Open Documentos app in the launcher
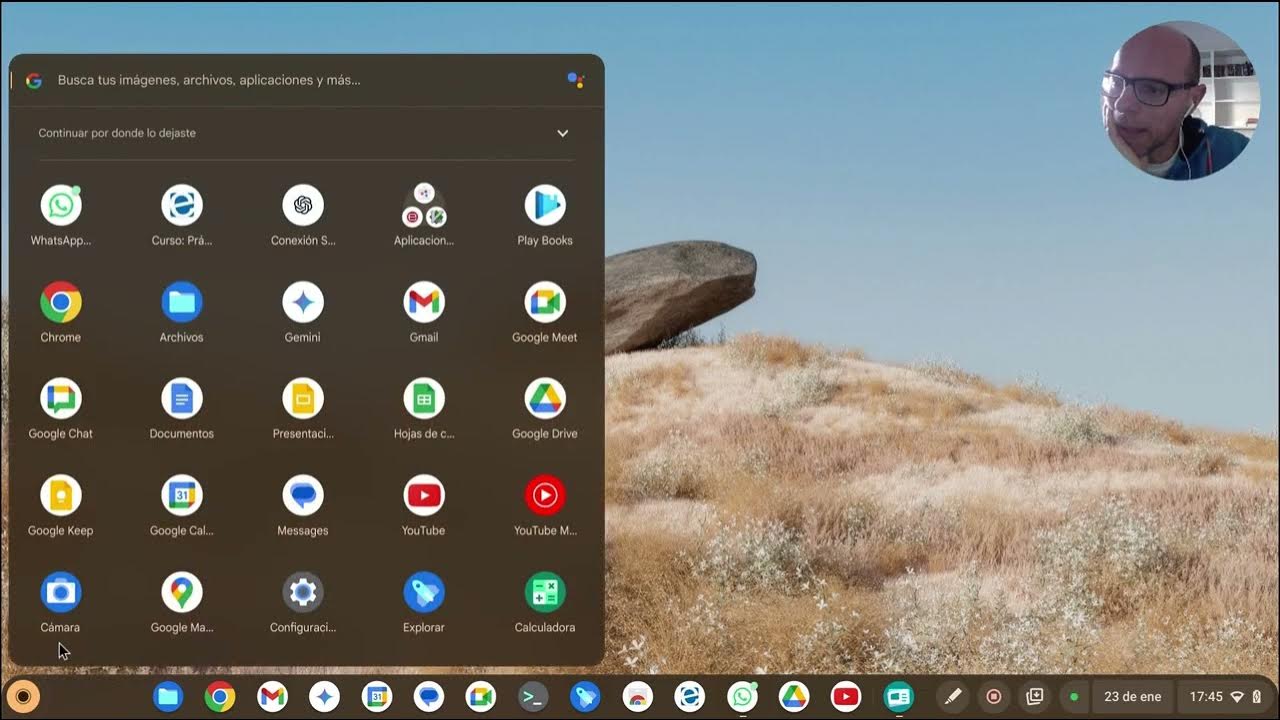Viewport: 1280px width, 720px height. pos(182,399)
